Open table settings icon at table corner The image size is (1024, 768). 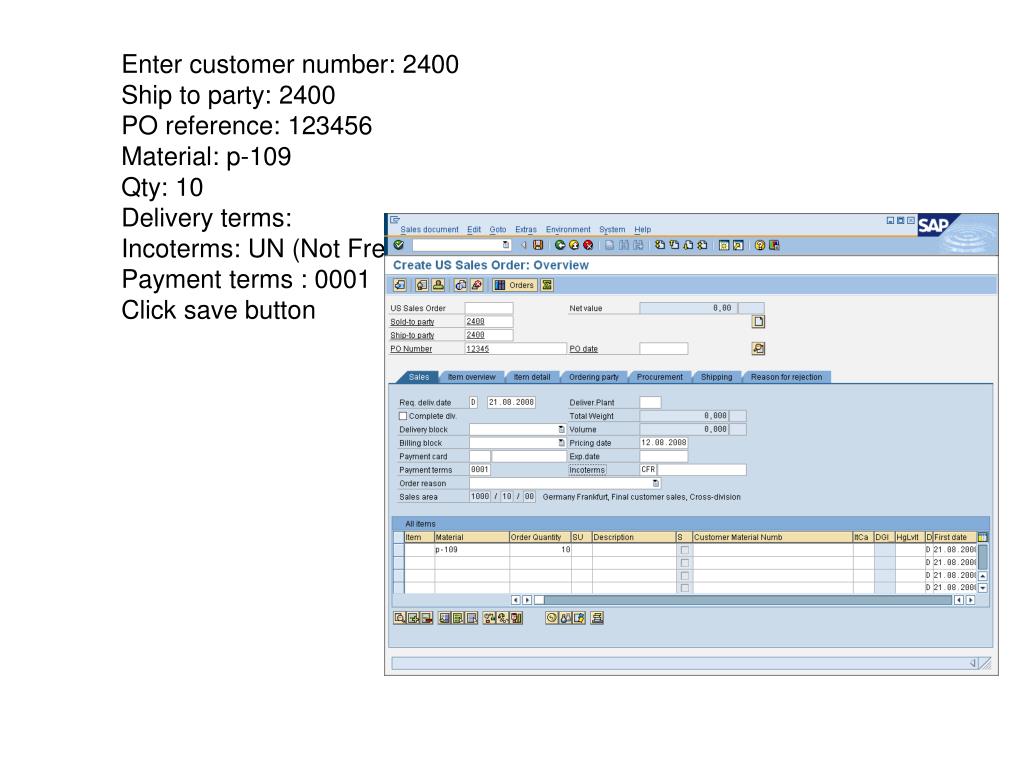(x=983, y=537)
